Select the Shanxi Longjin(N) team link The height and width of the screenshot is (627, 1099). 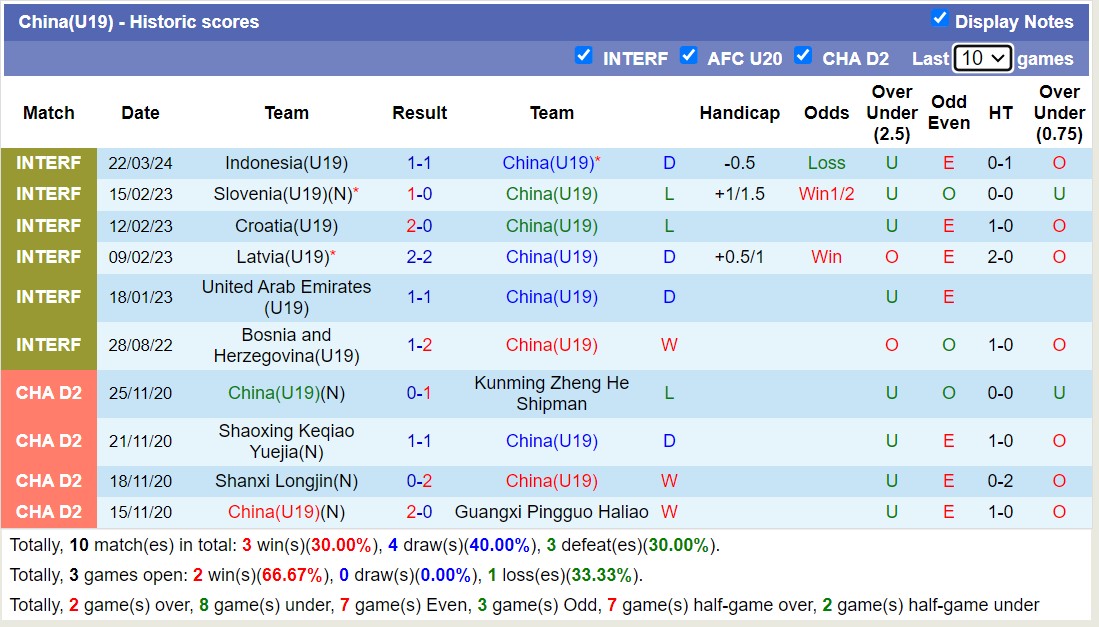tap(287, 480)
